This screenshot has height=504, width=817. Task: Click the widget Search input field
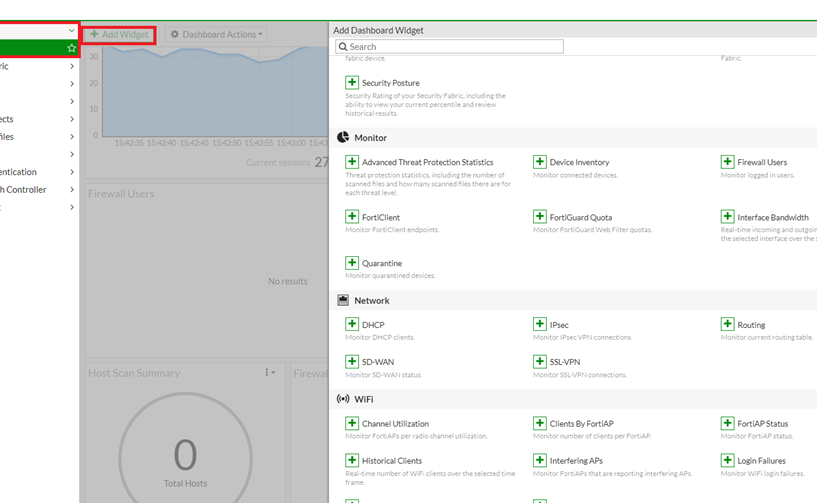click(449, 47)
